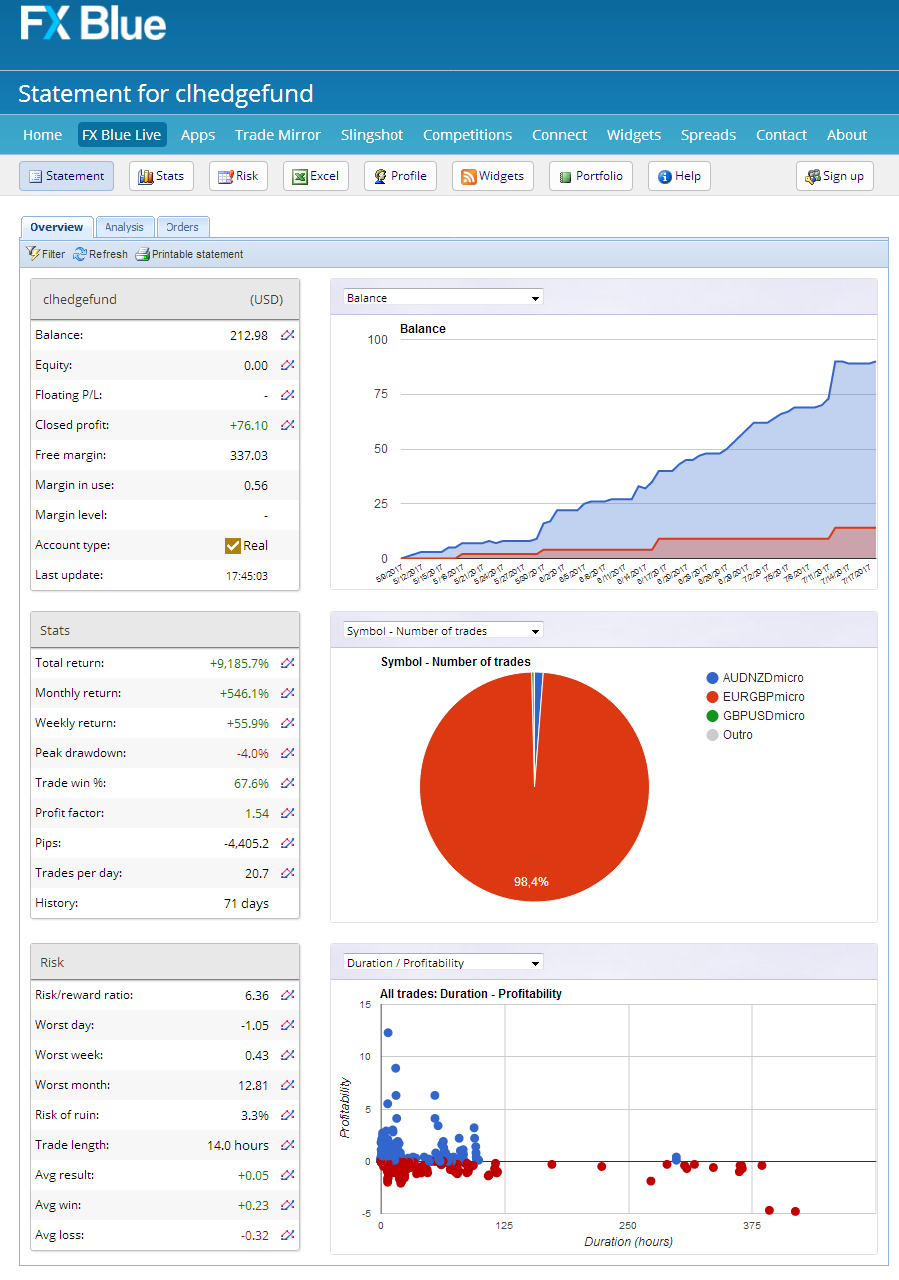The width and height of the screenshot is (899, 1280).
Task: Click the Connect navigation item
Action: coord(559,135)
